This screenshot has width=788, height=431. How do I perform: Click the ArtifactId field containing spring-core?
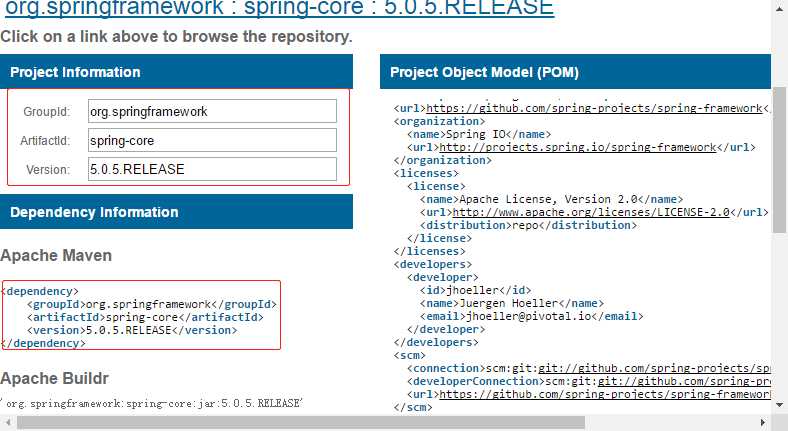click(x=212, y=140)
